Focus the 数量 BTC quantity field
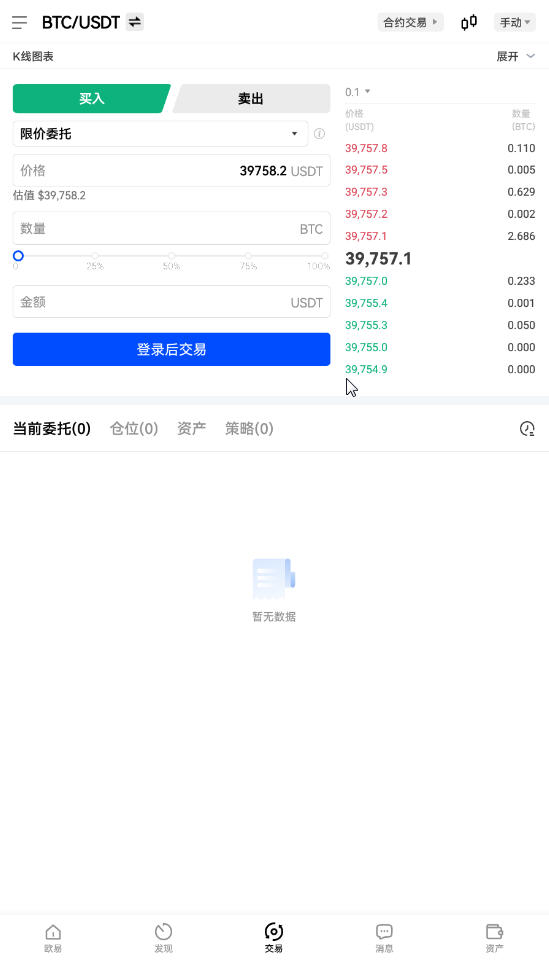This screenshot has height=960, width=549. pos(171,228)
